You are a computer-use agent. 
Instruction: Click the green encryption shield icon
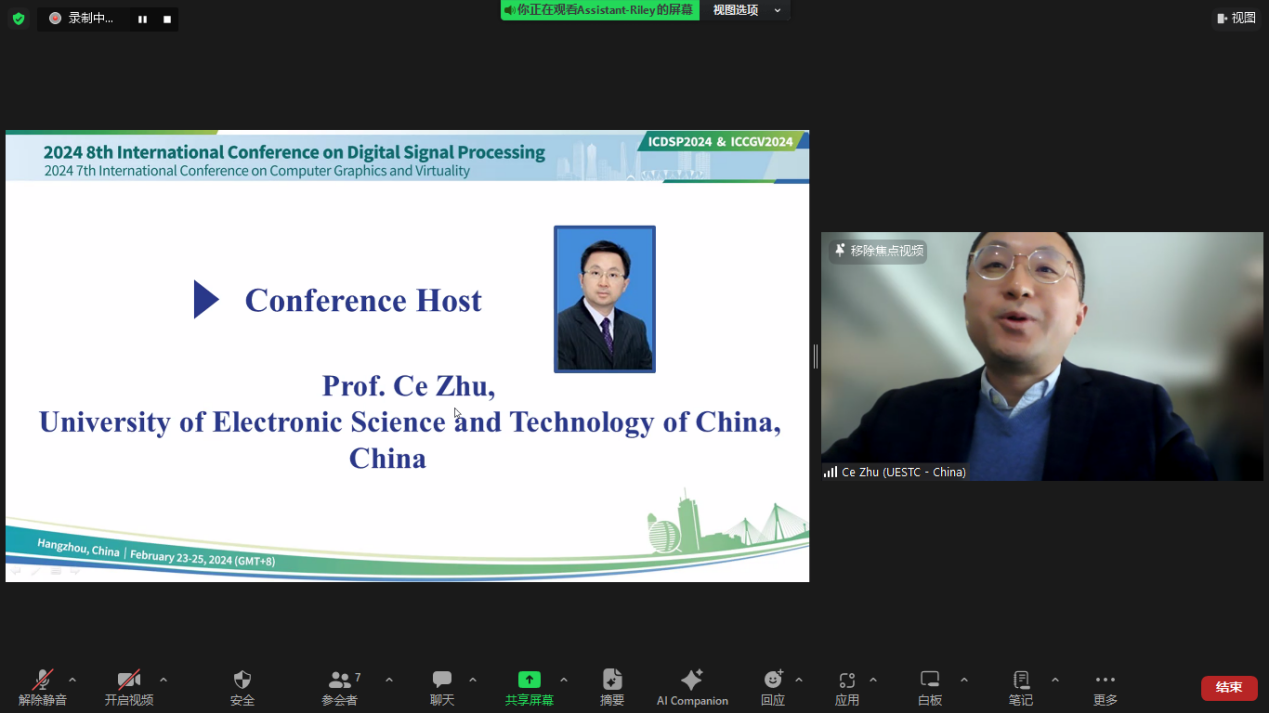coord(18,18)
